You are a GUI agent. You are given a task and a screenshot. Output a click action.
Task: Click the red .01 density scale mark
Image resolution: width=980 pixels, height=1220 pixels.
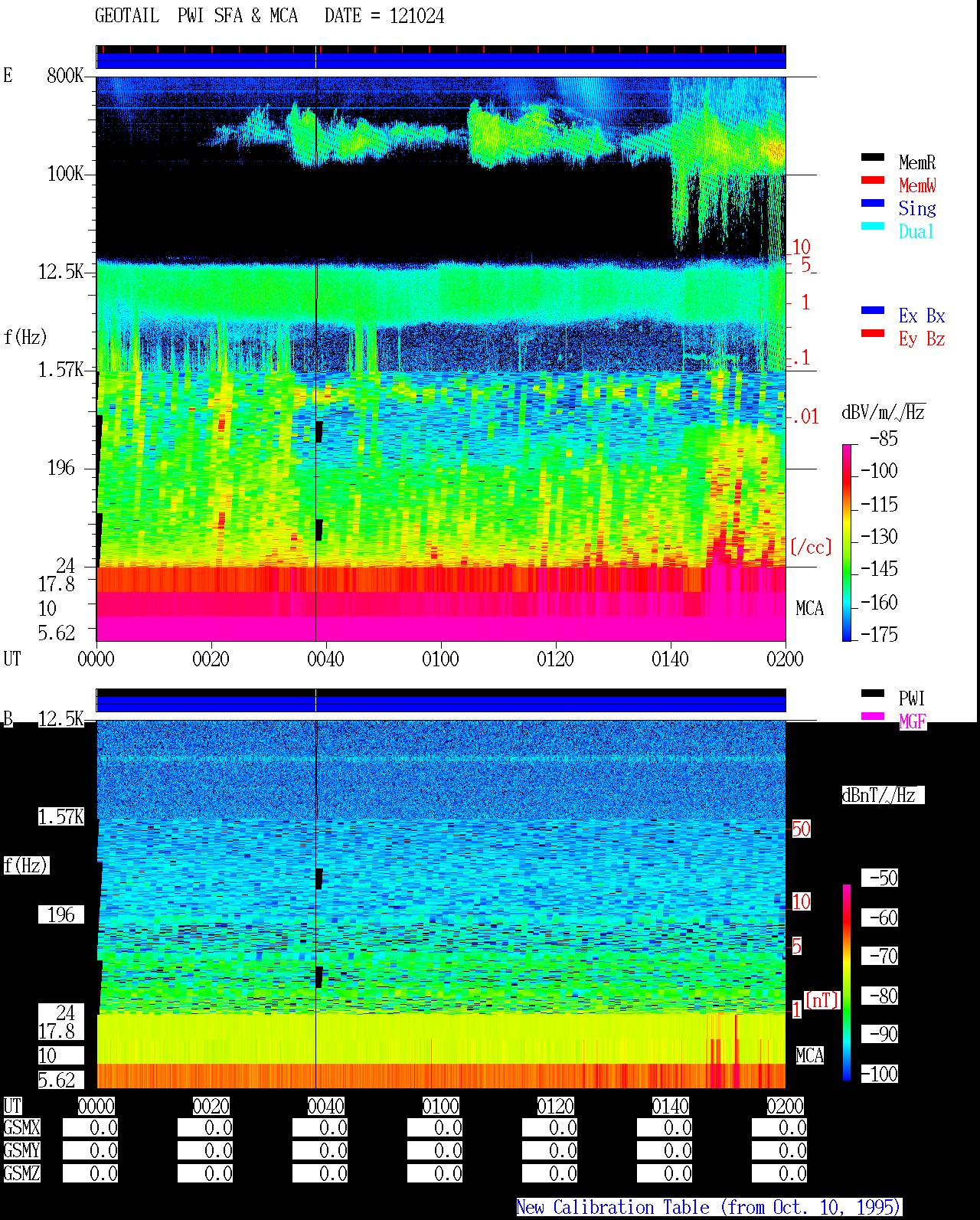point(805,417)
